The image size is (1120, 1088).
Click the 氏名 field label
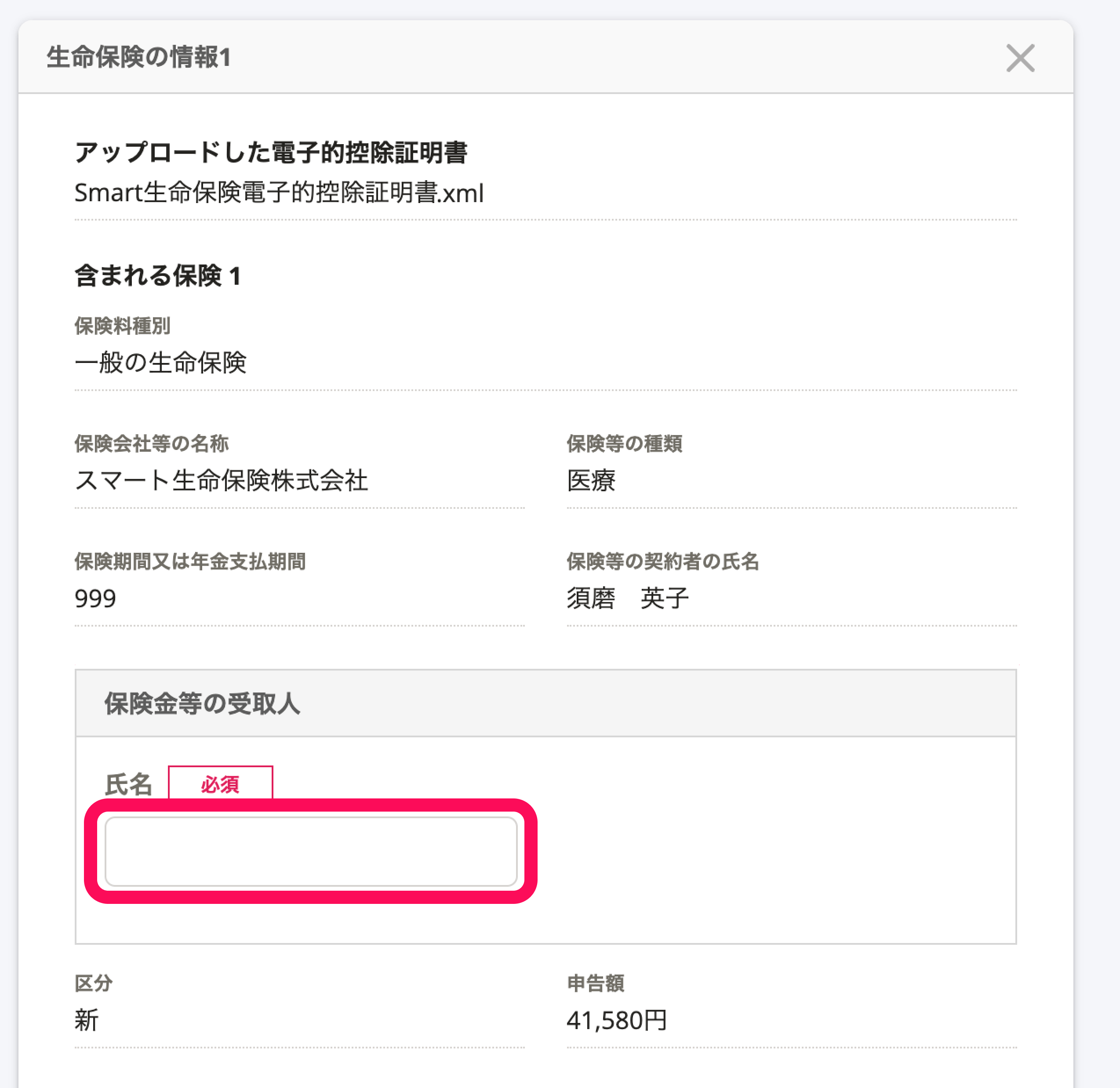[129, 784]
